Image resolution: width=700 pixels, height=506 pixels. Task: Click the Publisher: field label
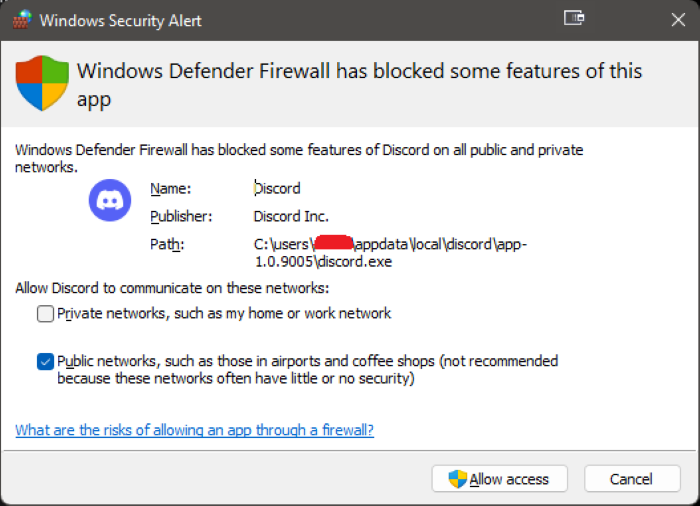click(181, 217)
